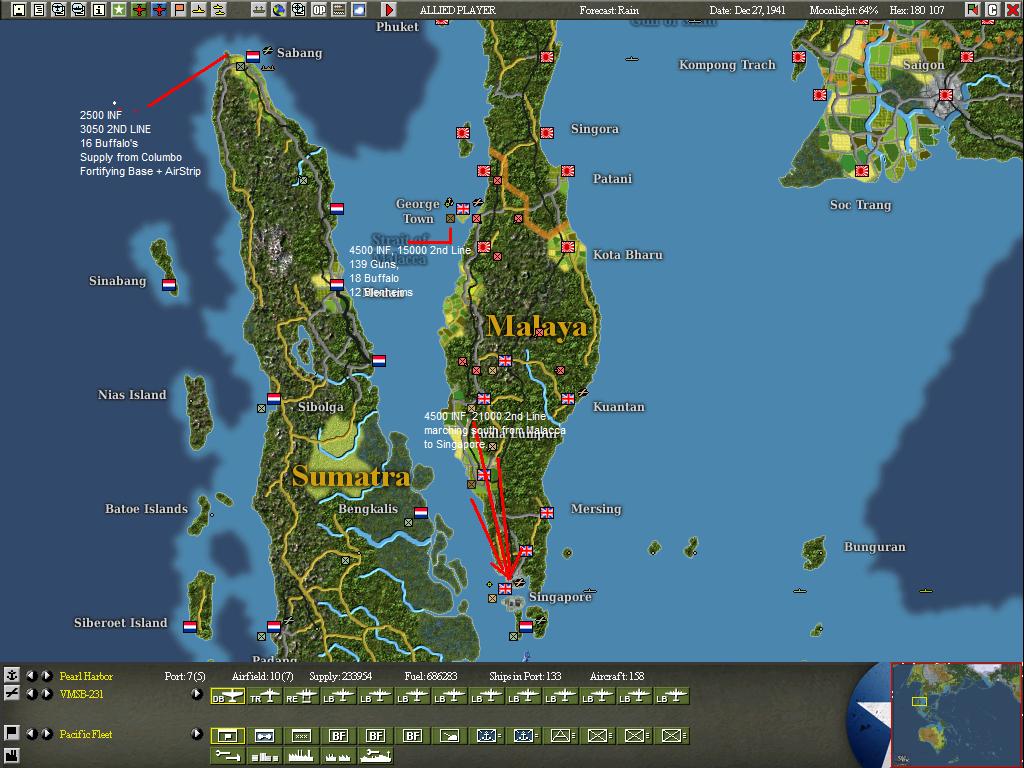
Task: Click the red arrow end turn button
Action: [x=389, y=10]
